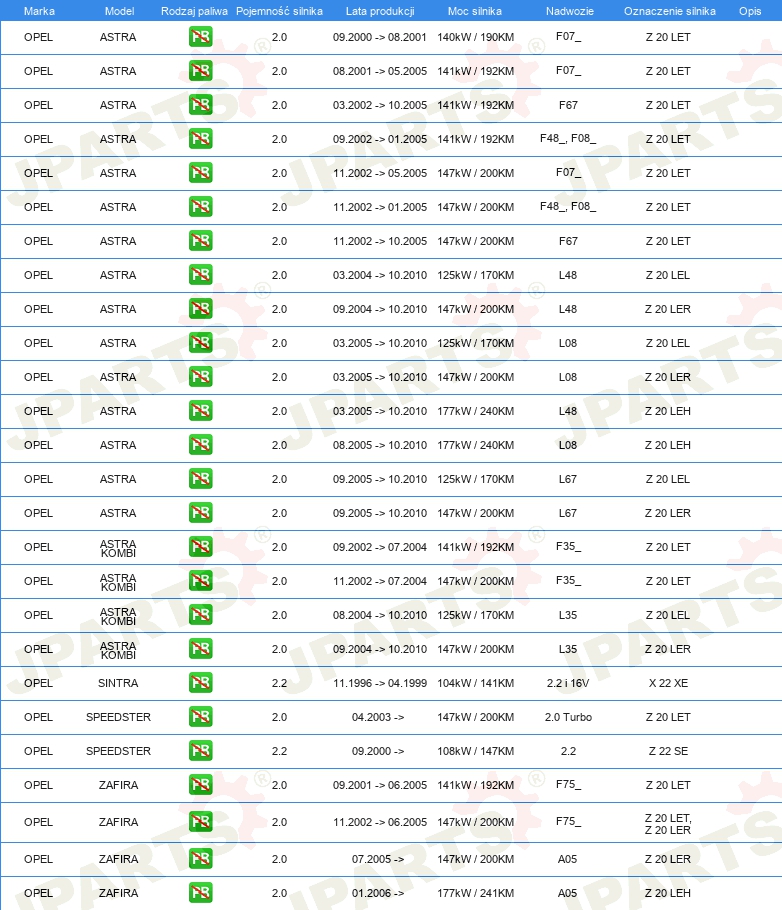
Task: Select the '09.2000 -> 08.2001' date cell
Action: pyautogui.click(x=380, y=37)
